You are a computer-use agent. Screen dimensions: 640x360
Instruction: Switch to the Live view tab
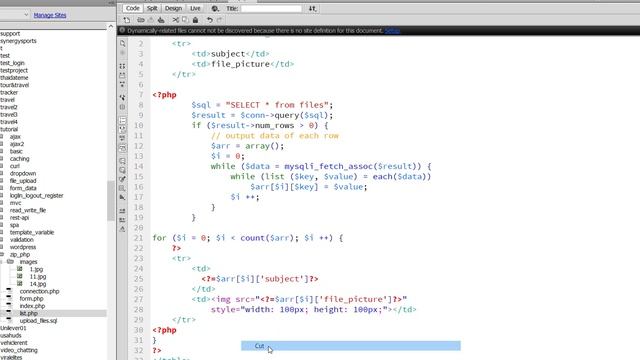[195, 8]
